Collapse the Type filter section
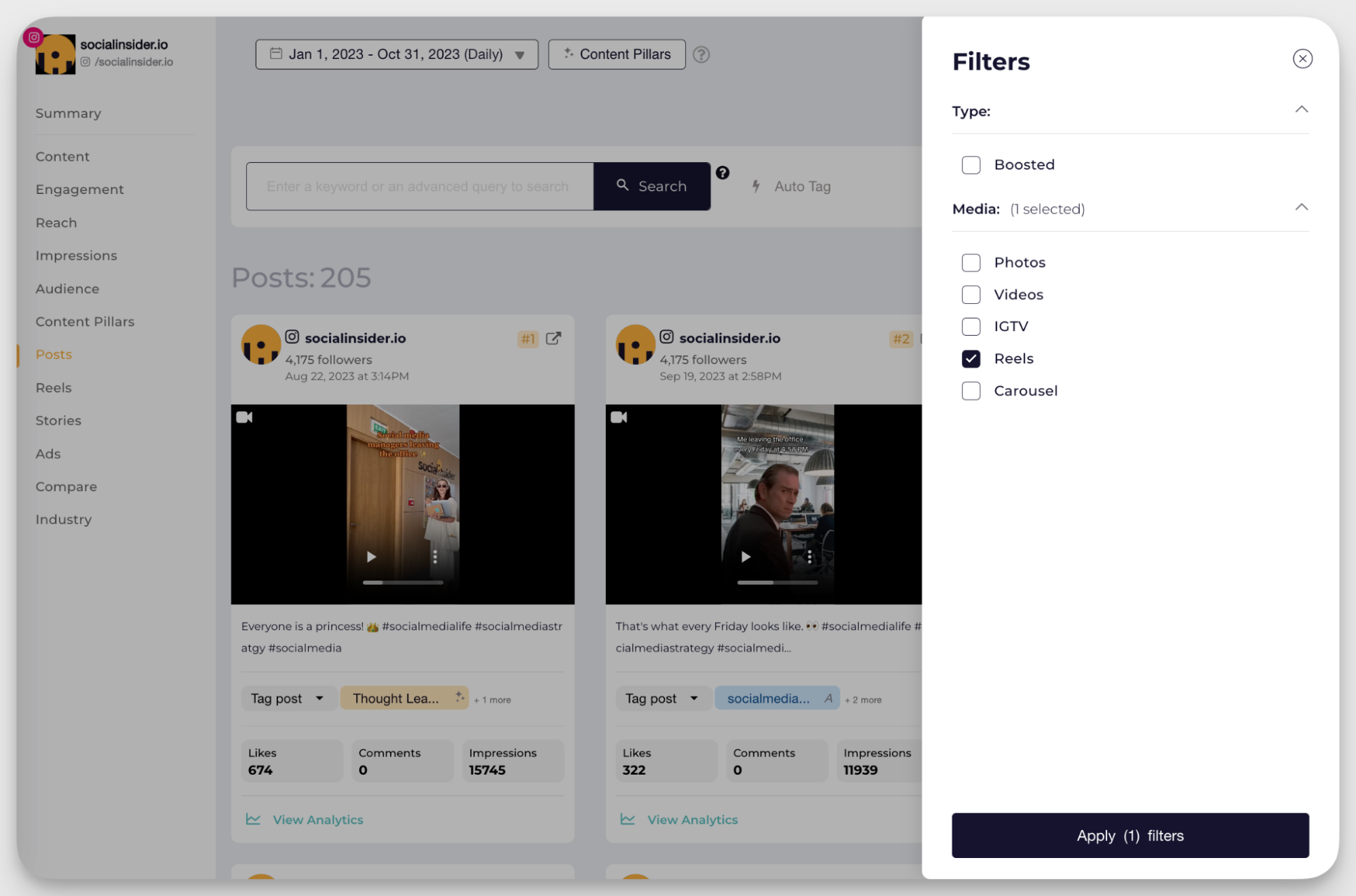Image resolution: width=1356 pixels, height=896 pixels. click(x=1300, y=110)
